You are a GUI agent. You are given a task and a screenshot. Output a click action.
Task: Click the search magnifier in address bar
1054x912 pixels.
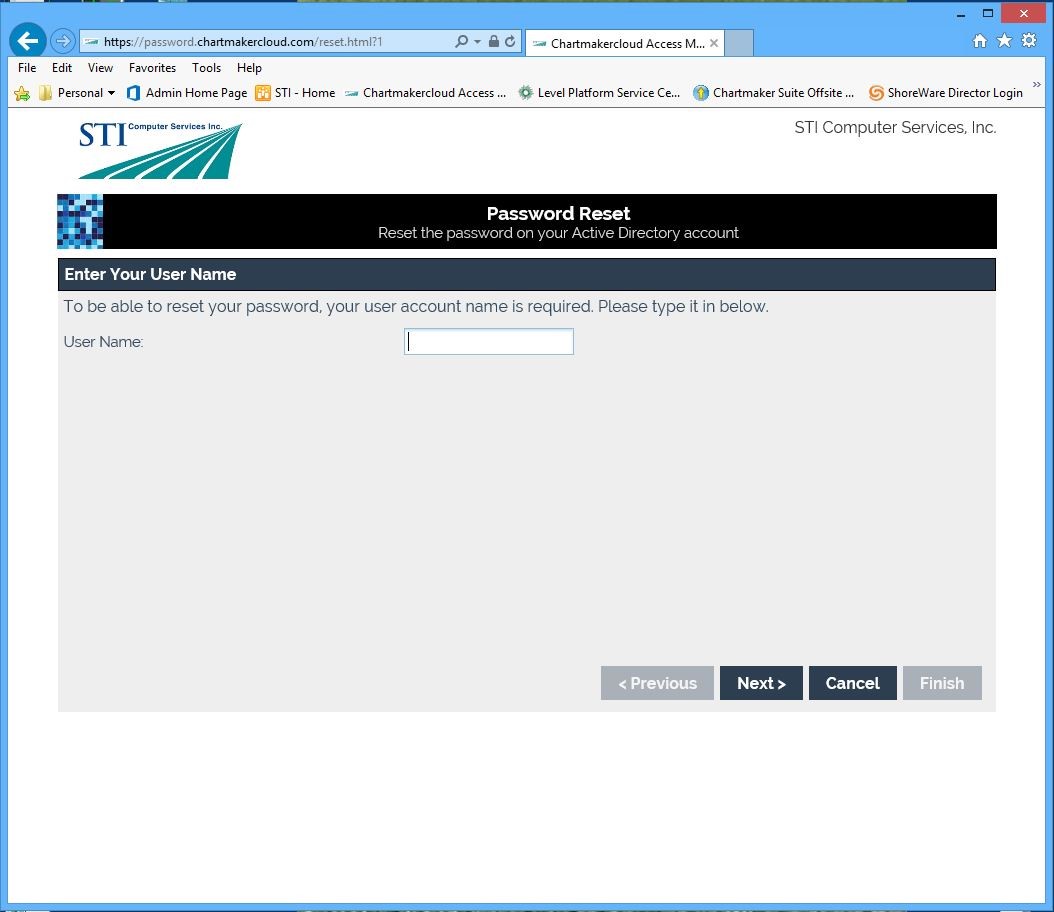point(461,42)
